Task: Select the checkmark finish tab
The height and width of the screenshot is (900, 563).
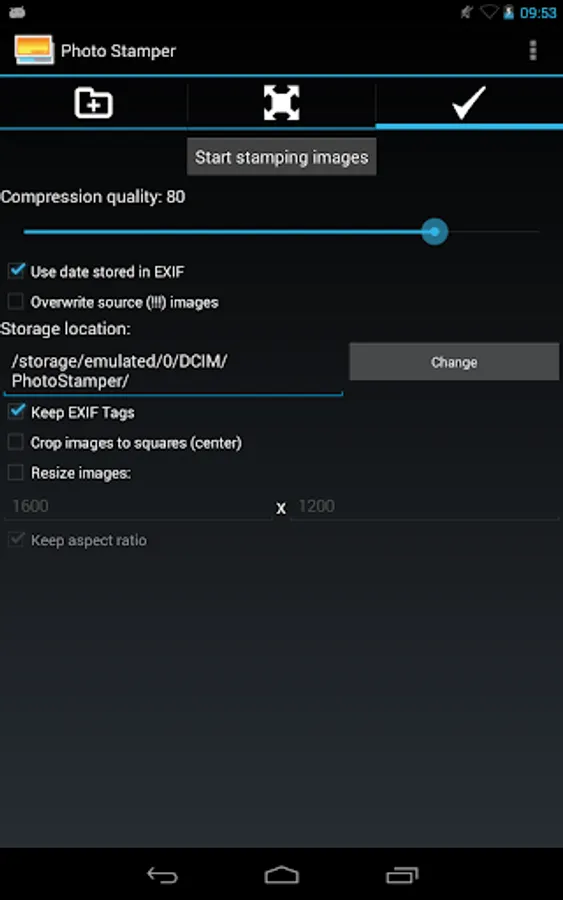Action: [x=469, y=103]
